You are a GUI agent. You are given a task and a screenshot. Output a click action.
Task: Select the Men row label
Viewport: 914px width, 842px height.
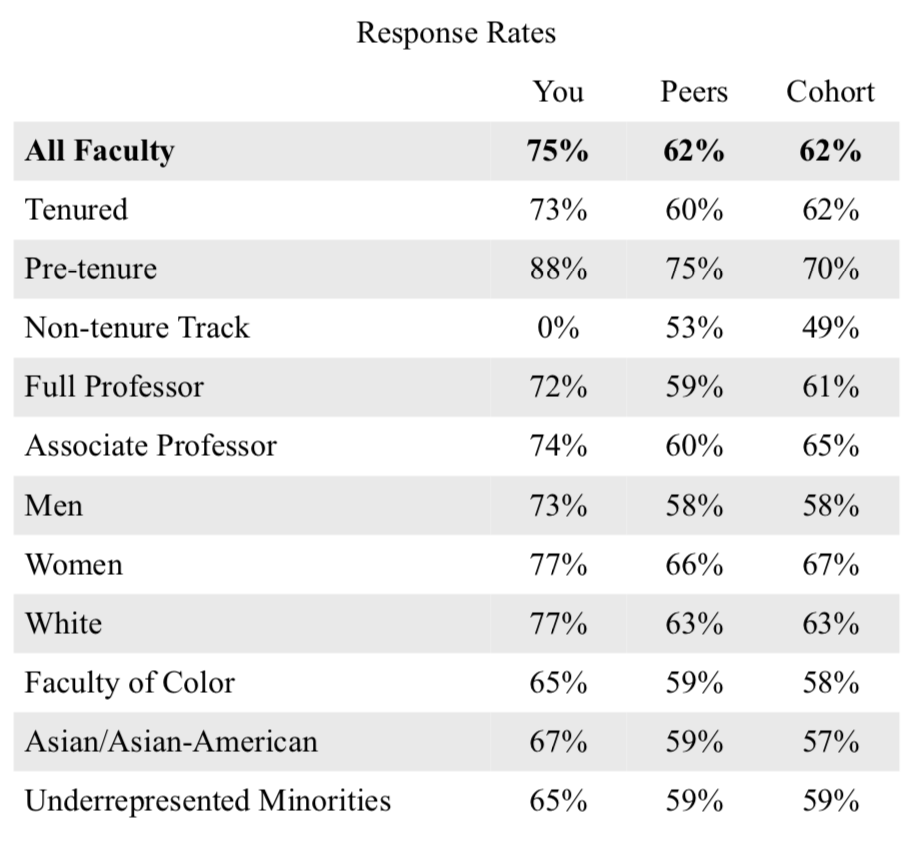[x=54, y=505]
